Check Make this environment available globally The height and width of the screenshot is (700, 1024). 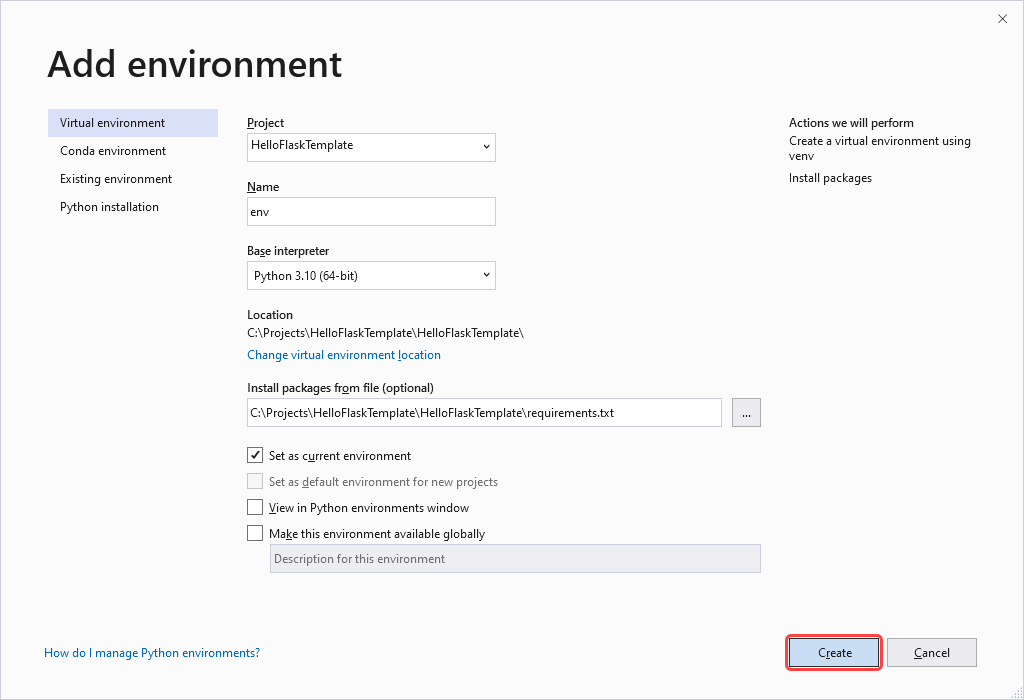pyautogui.click(x=255, y=533)
